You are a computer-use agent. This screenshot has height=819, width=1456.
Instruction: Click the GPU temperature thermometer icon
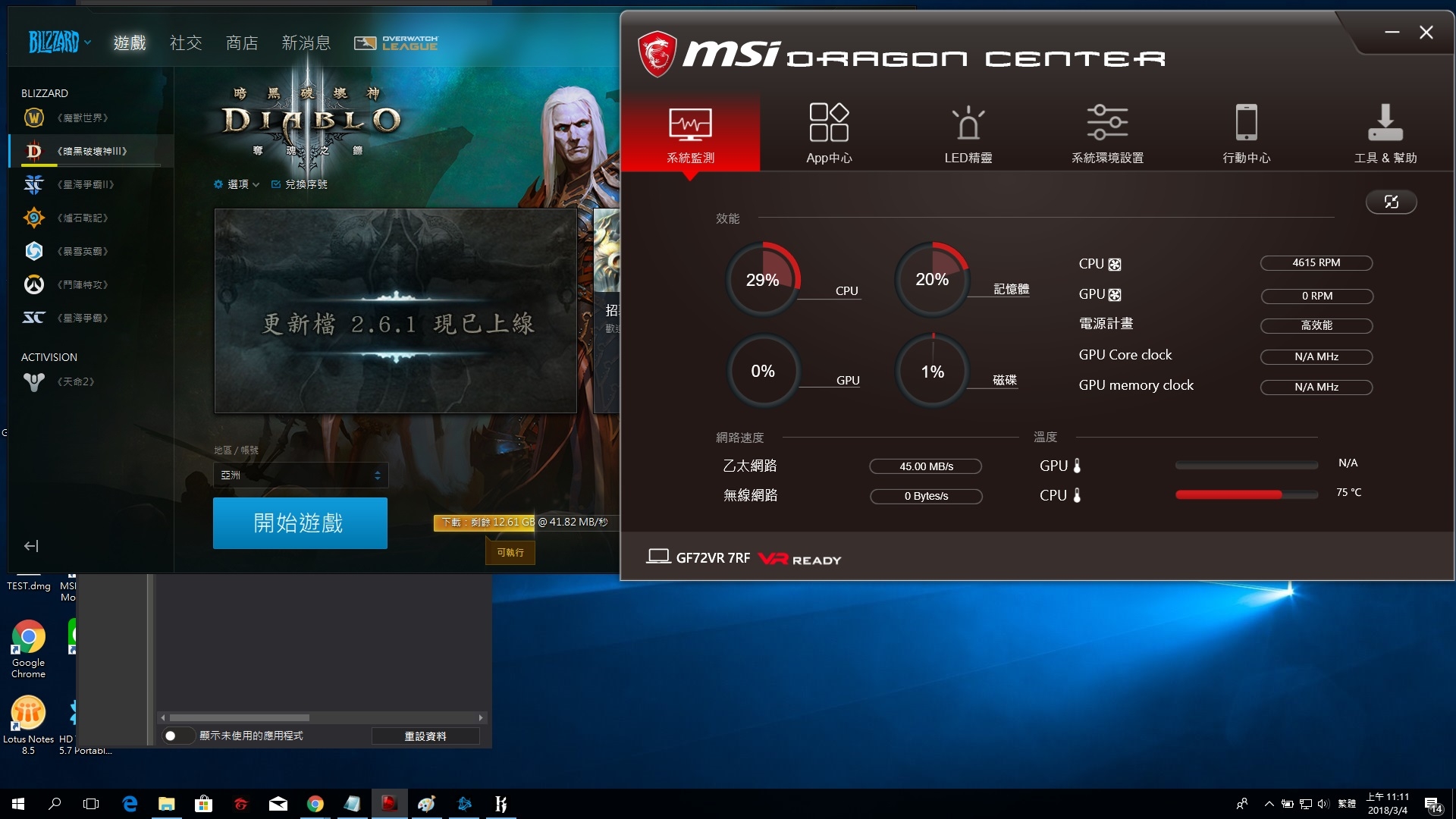coord(1077,466)
